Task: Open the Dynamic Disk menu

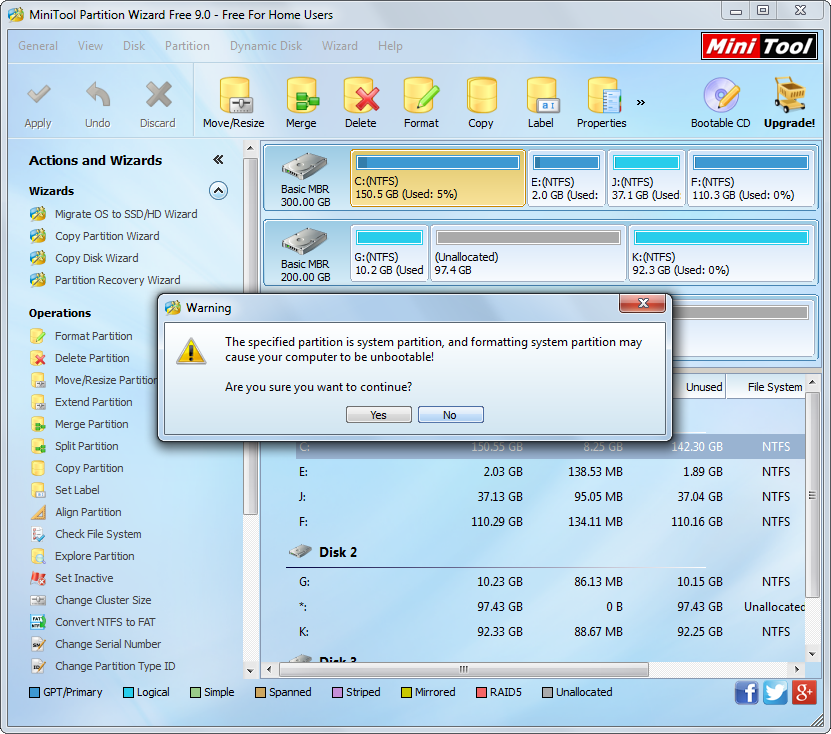Action: 266,46
